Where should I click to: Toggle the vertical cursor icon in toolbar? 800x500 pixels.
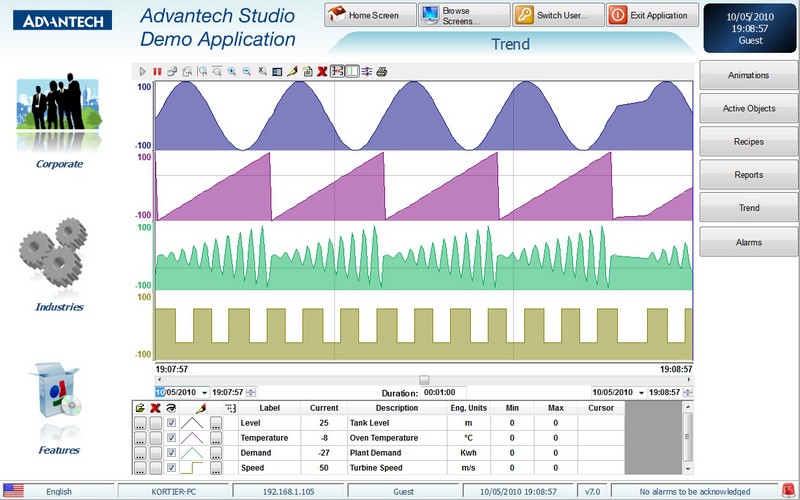[x=352, y=71]
